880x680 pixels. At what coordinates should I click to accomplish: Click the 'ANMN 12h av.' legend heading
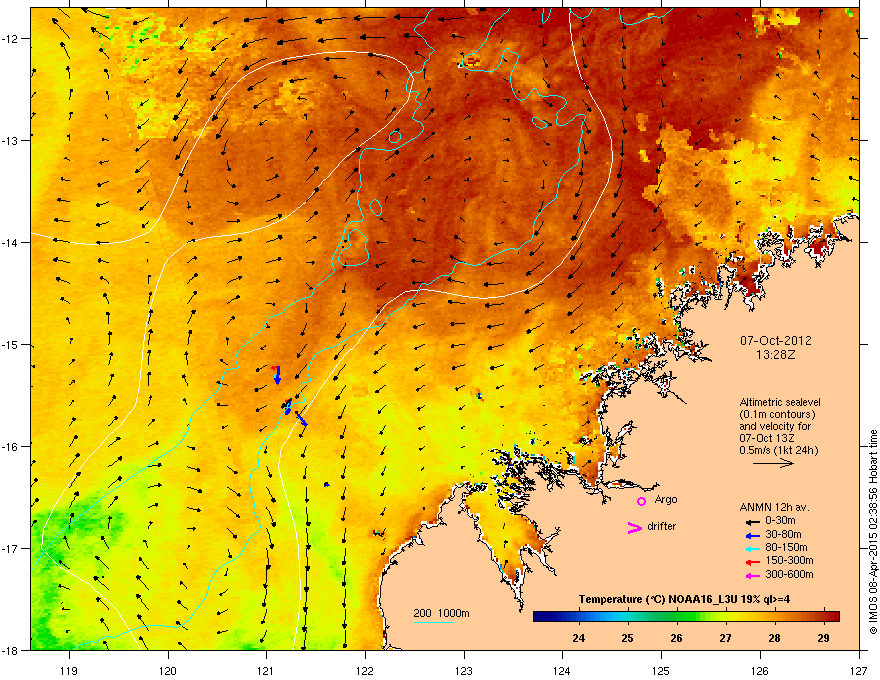tap(774, 507)
